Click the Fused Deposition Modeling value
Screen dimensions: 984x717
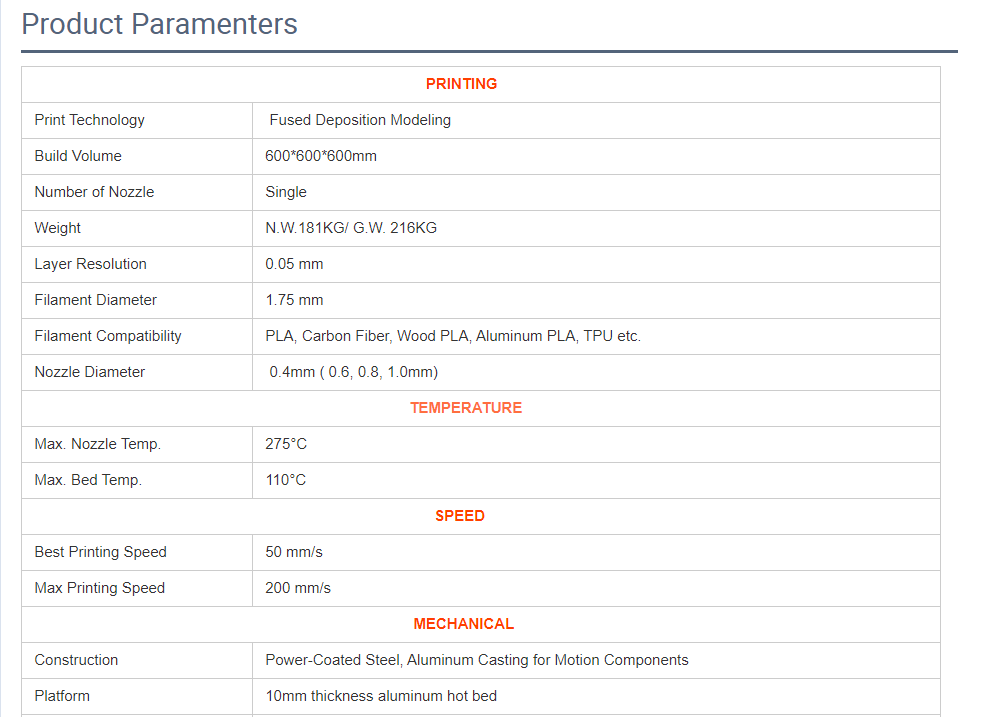click(x=360, y=120)
